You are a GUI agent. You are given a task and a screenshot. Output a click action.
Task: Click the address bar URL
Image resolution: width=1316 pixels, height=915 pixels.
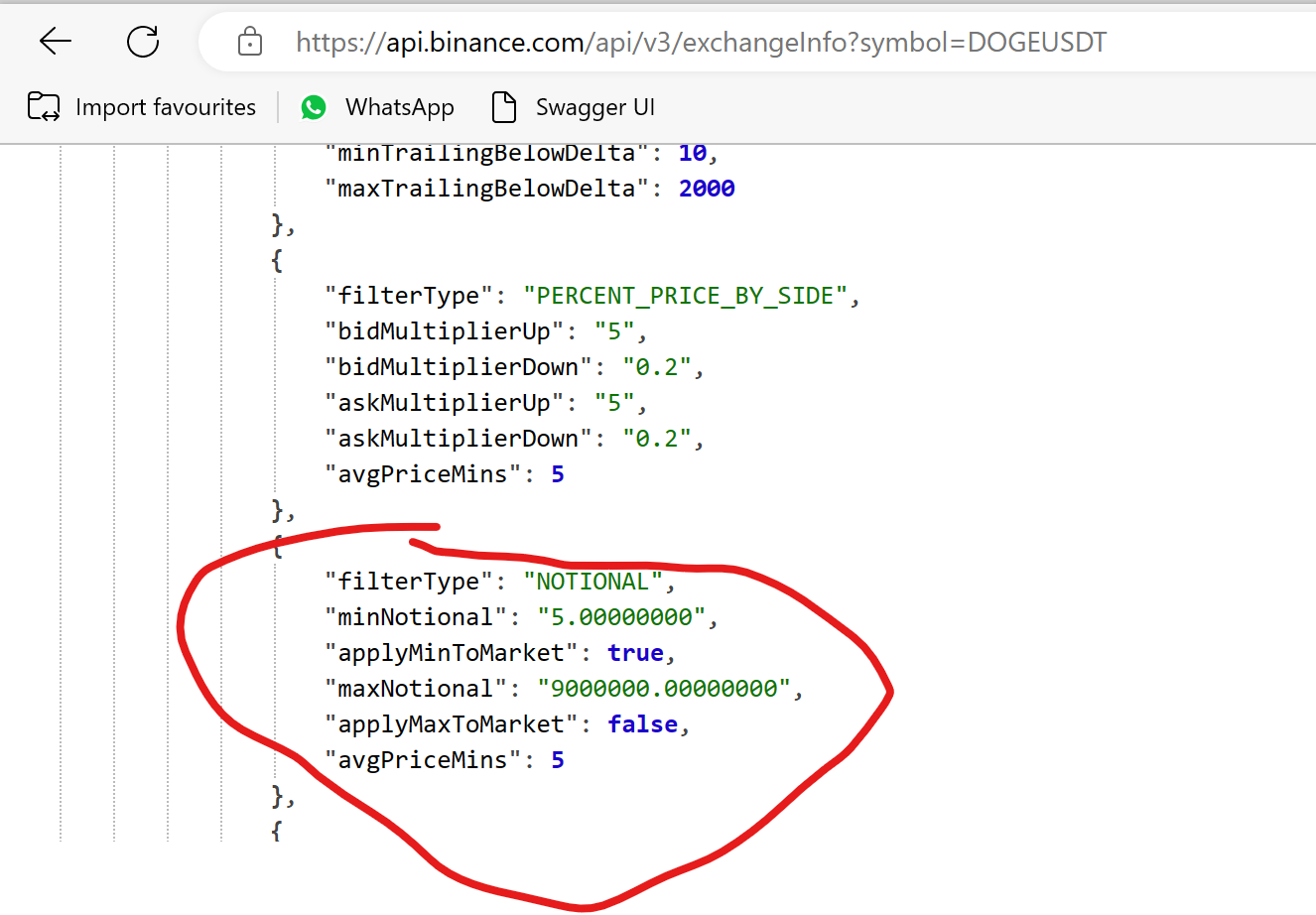[x=700, y=41]
